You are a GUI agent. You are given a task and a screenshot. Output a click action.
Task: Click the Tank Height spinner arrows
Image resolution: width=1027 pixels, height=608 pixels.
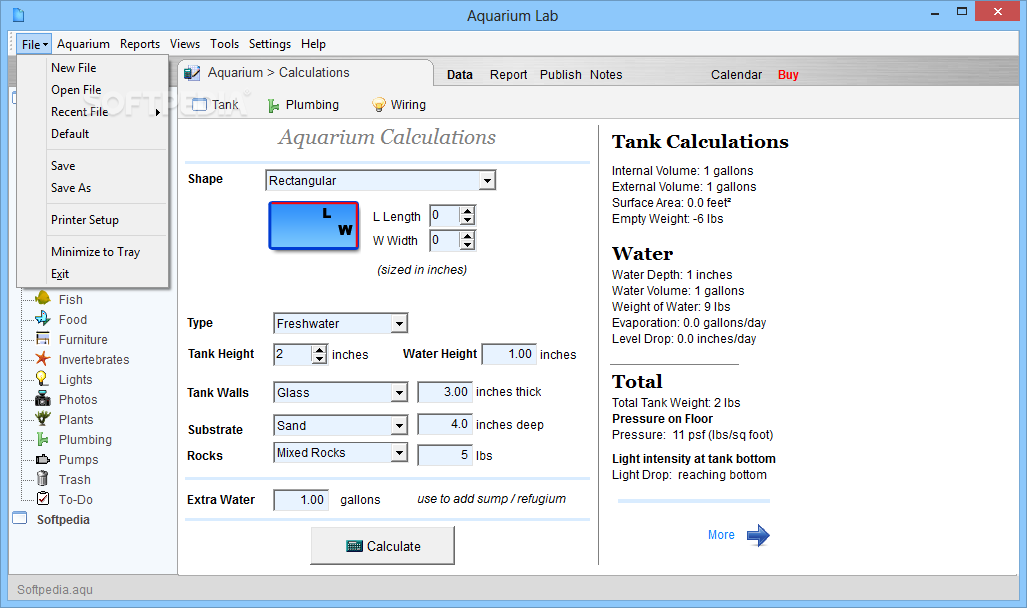coord(319,354)
